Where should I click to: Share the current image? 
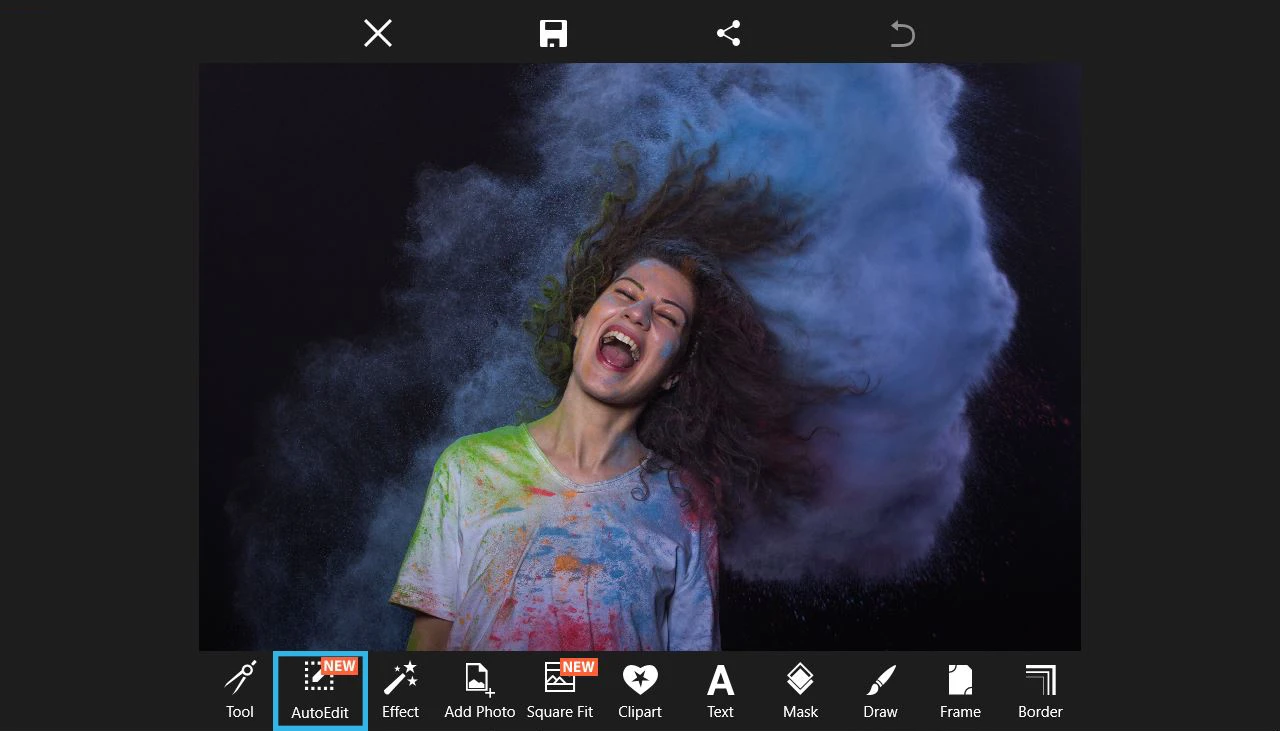(727, 33)
